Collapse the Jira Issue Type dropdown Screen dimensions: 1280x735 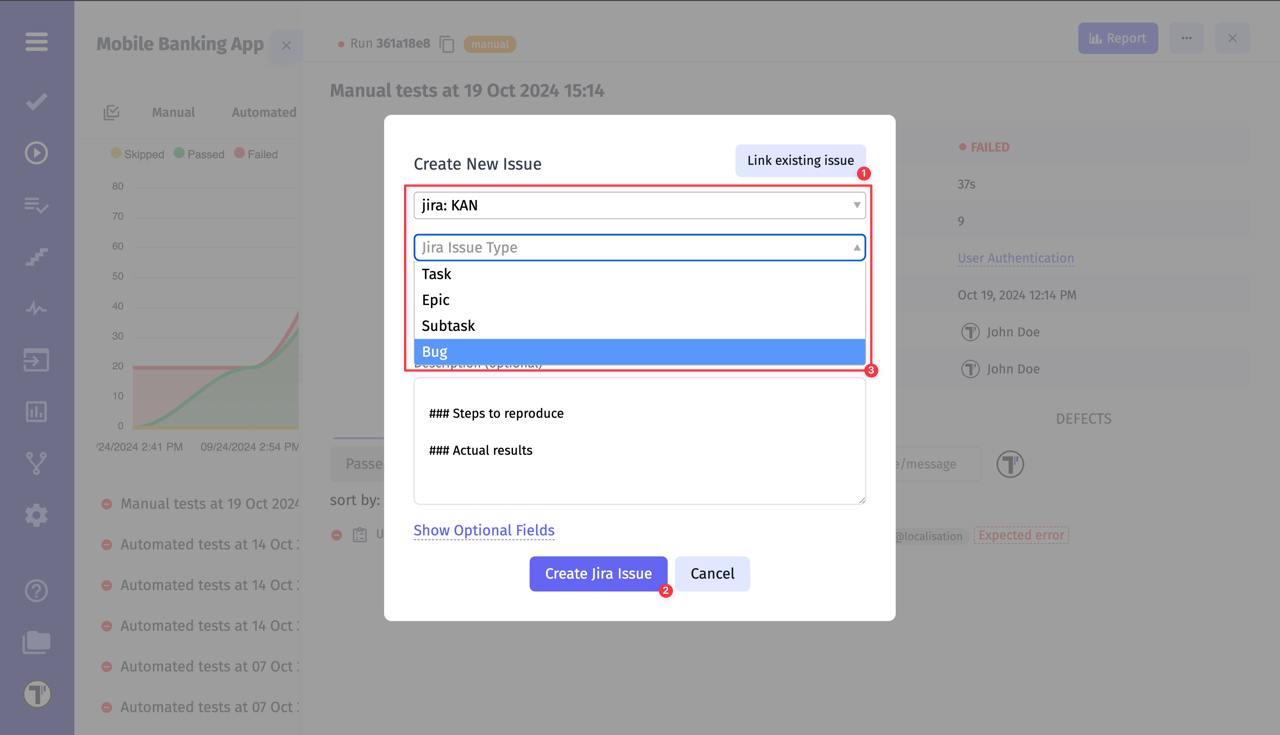[857, 247]
